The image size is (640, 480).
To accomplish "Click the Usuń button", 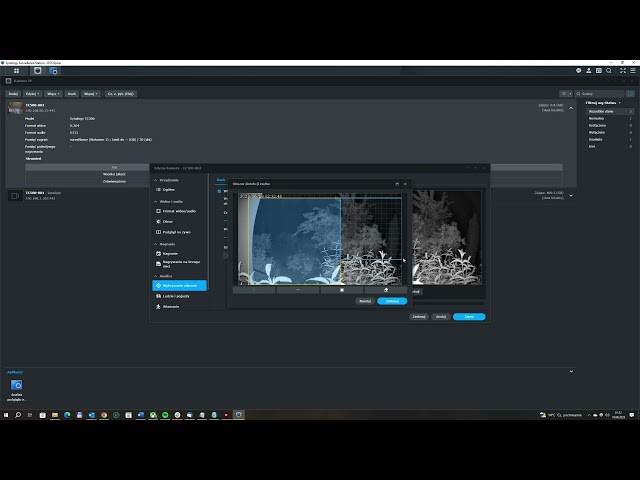I will pyautogui.click(x=71, y=94).
